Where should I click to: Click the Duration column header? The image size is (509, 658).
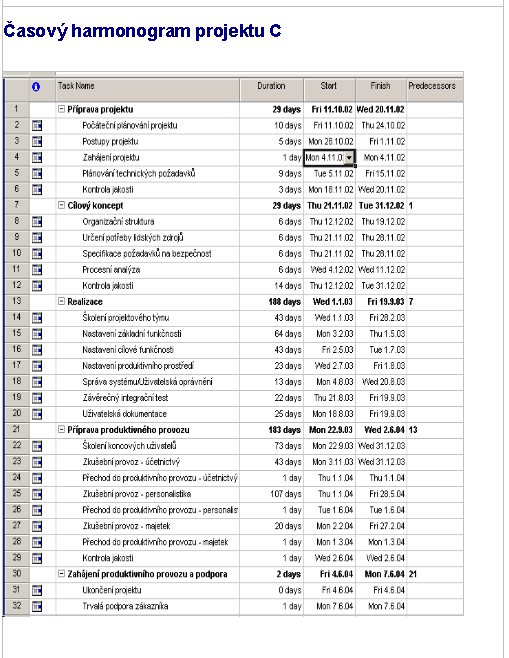pyautogui.click(x=271, y=89)
